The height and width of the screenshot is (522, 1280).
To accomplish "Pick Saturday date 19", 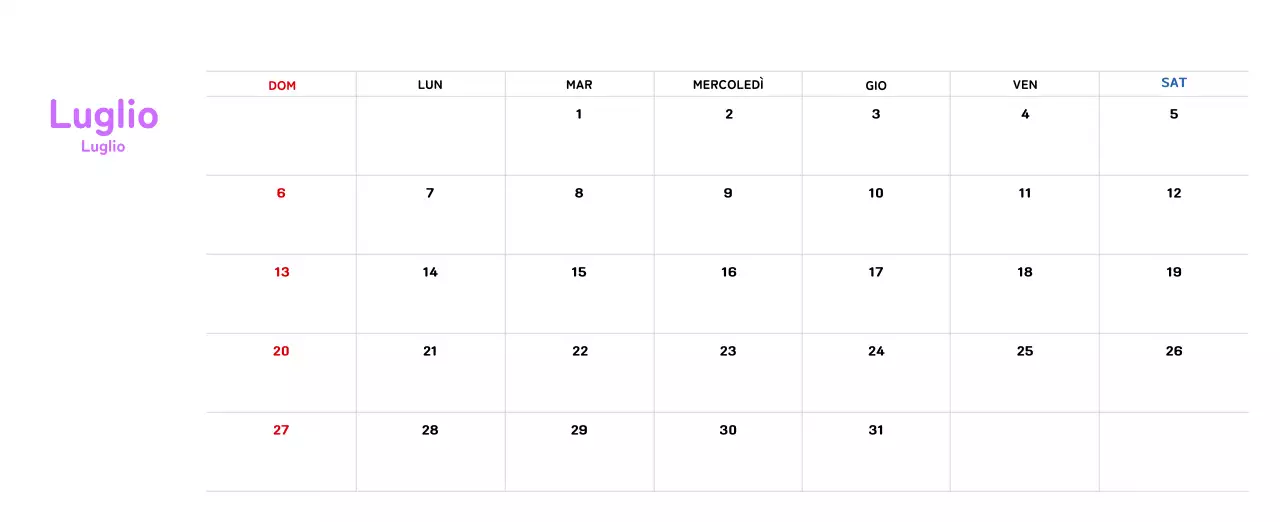I will [x=1174, y=272].
